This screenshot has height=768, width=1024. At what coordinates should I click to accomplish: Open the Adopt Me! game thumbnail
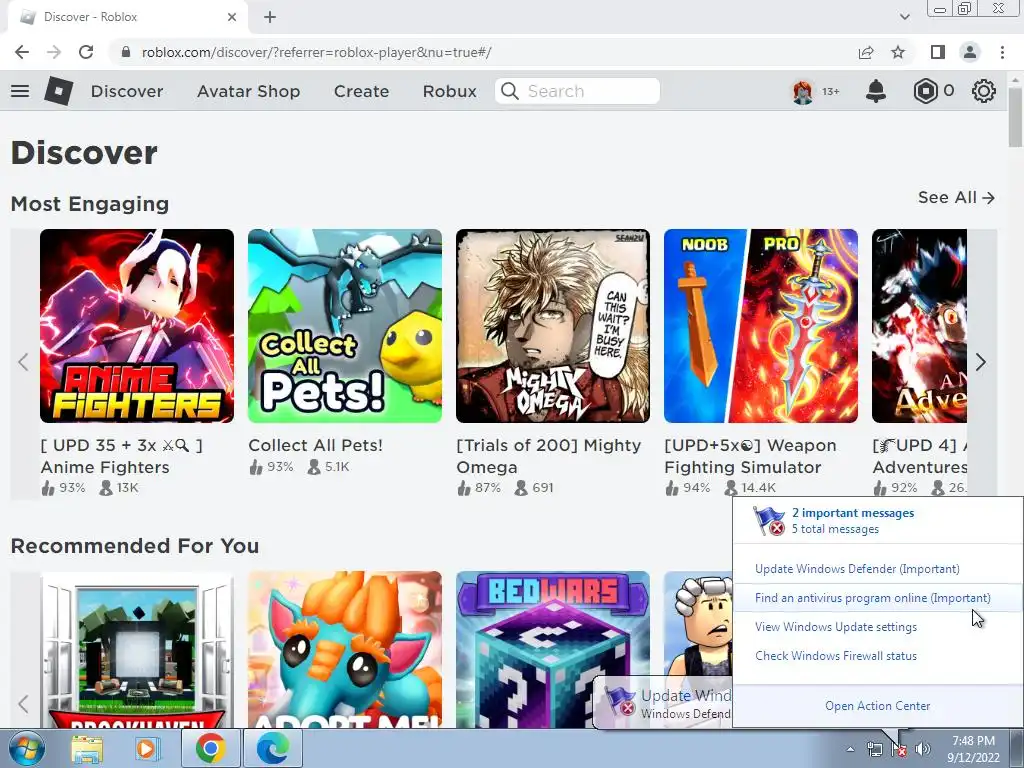[x=345, y=649]
